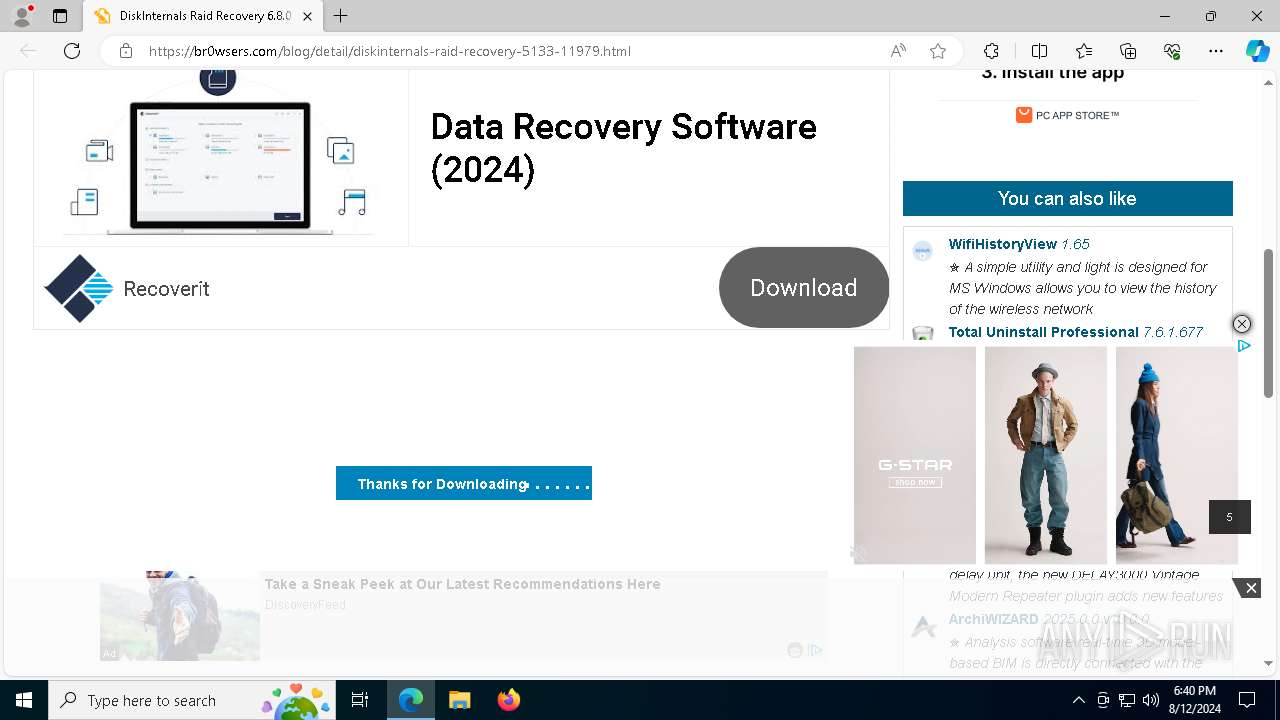Click the AdChoices icon on G-STAR ad
This screenshot has height=720, width=1280.
tap(1244, 346)
